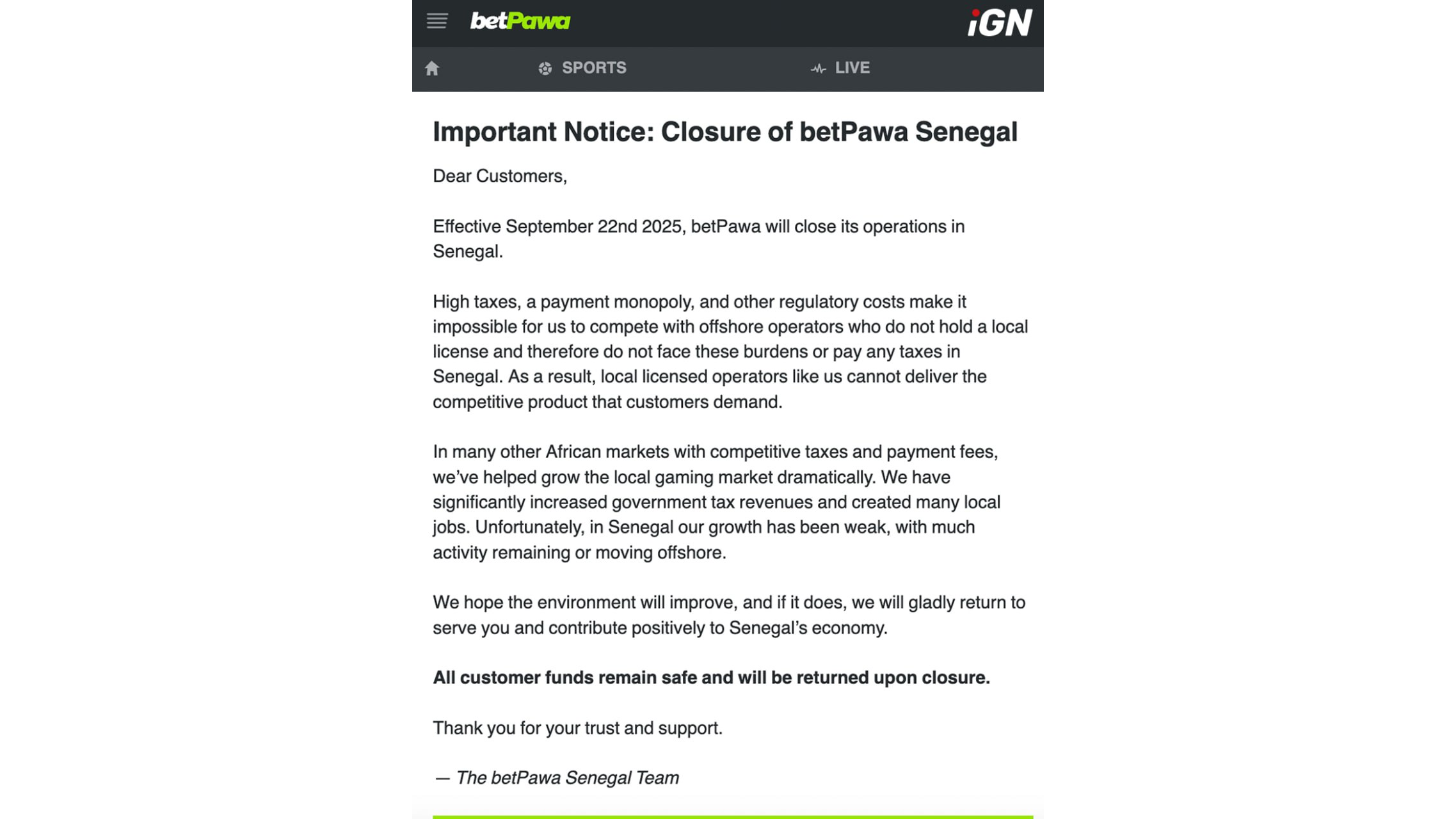The height and width of the screenshot is (819, 1456).
Task: Click the black area left of page
Action: (205, 409)
